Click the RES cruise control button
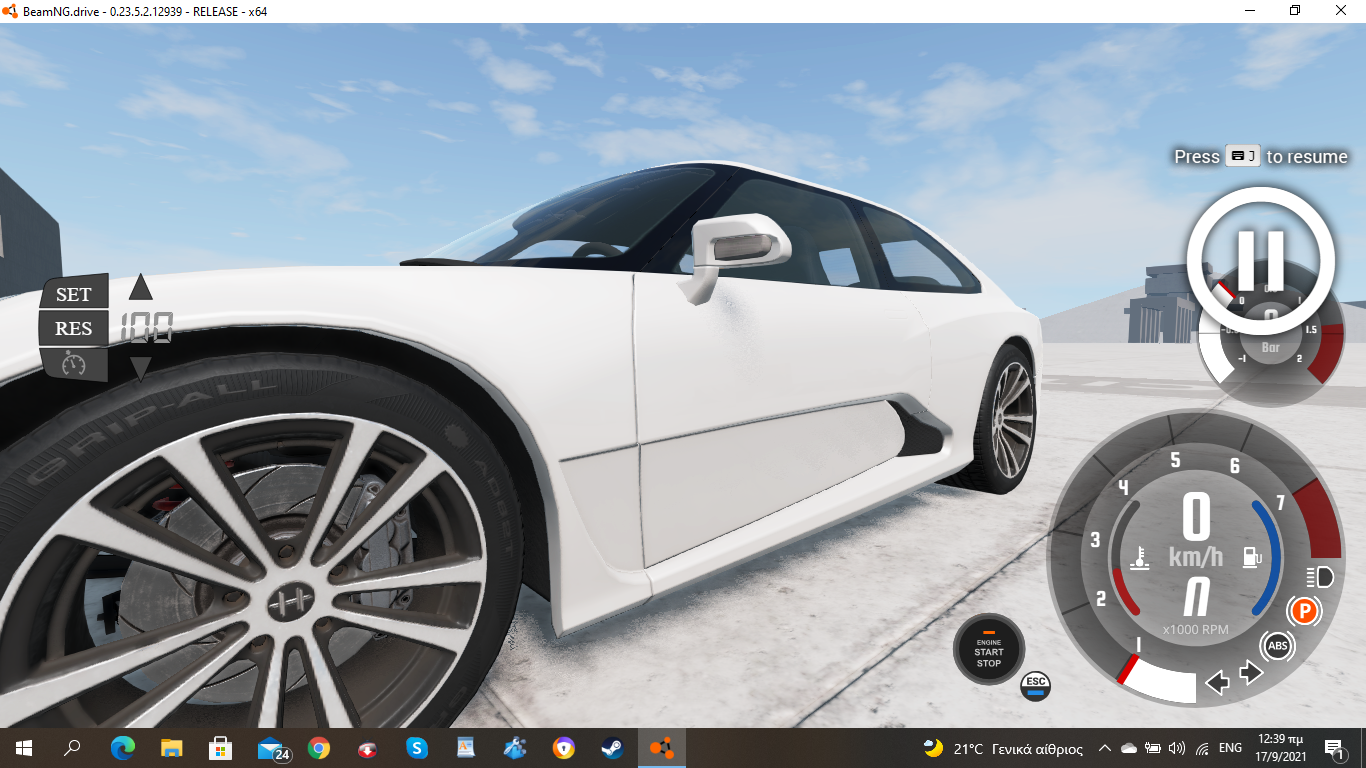Image resolution: width=1366 pixels, height=768 pixels. (x=74, y=328)
